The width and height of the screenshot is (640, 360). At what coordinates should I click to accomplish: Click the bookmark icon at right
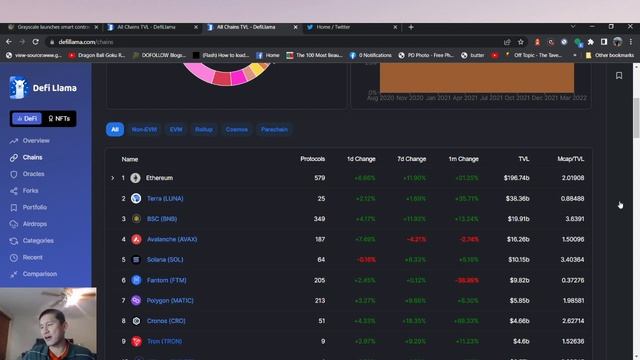pyautogui.click(x=619, y=76)
